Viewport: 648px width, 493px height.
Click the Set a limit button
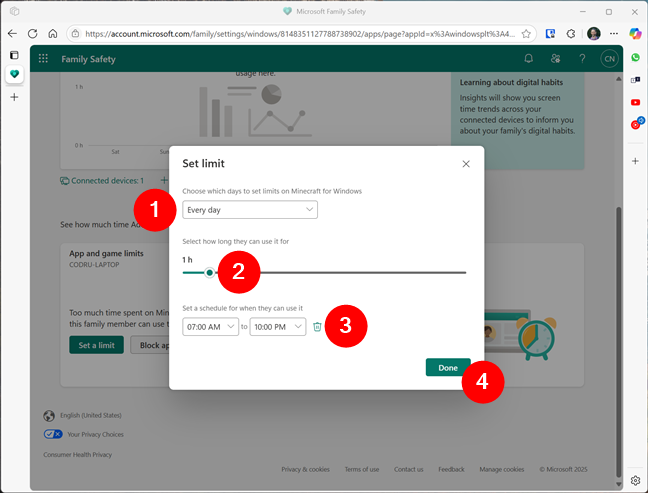click(96, 345)
